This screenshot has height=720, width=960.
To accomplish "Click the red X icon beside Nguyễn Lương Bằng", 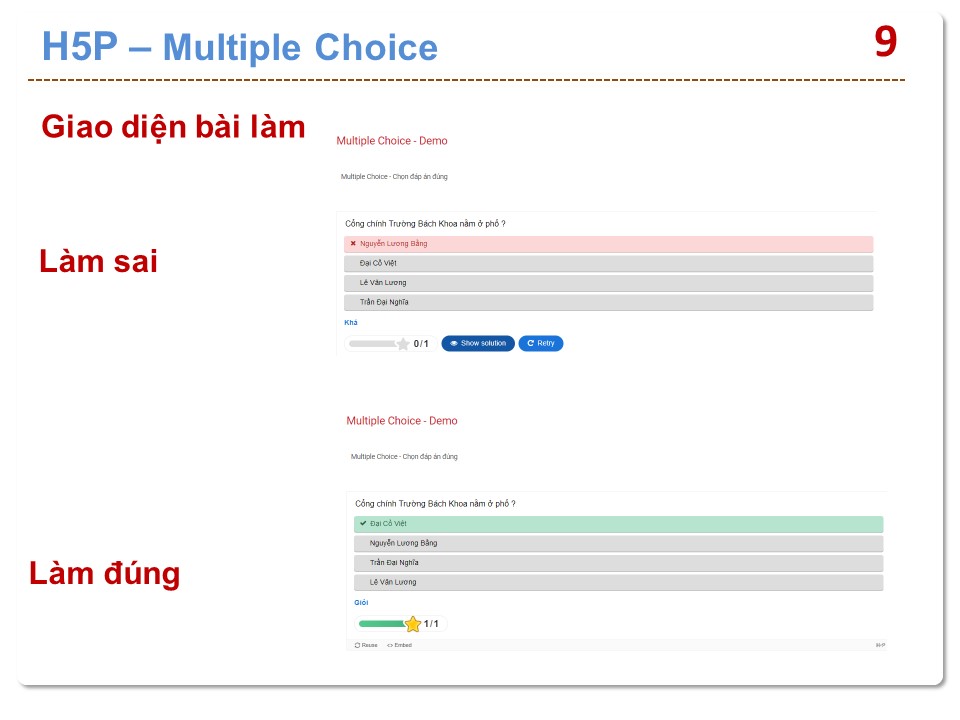I will (353, 243).
